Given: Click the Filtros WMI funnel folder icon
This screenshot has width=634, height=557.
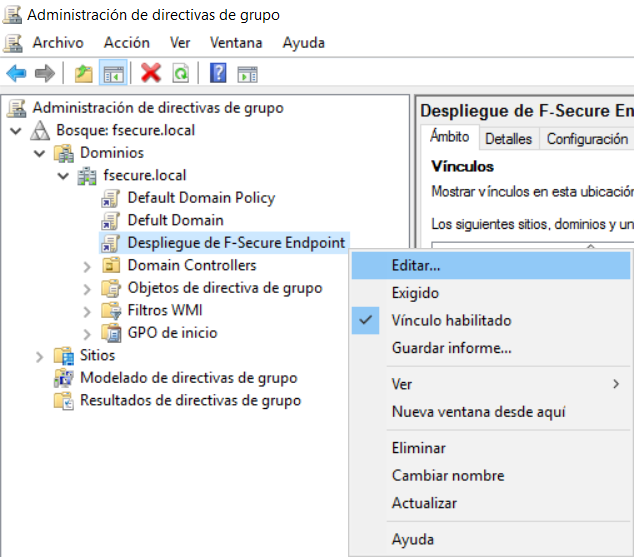Looking at the screenshot, I should 111,311.
